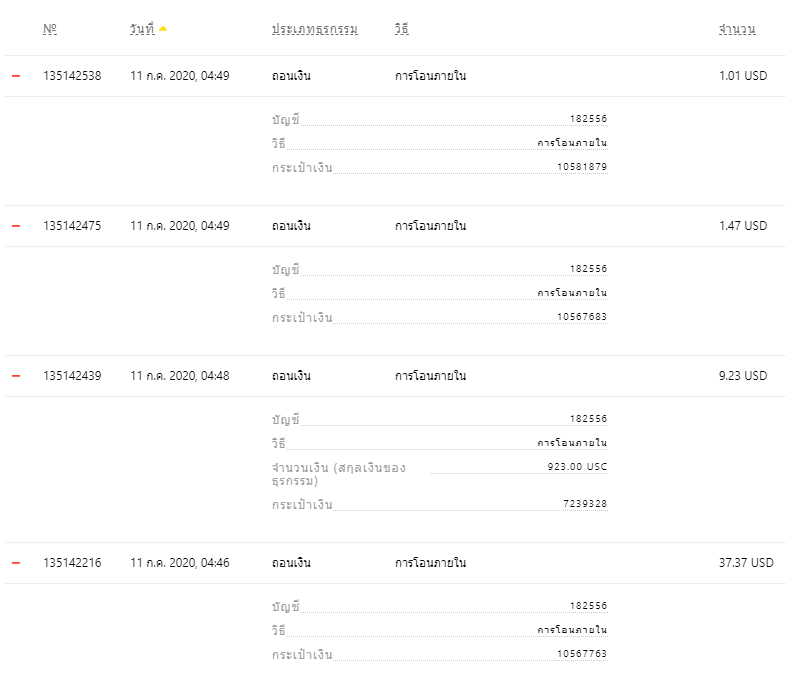Collapse transaction 135142538 with the red minus
Viewport: 786px width, 678px height.
click(16, 76)
